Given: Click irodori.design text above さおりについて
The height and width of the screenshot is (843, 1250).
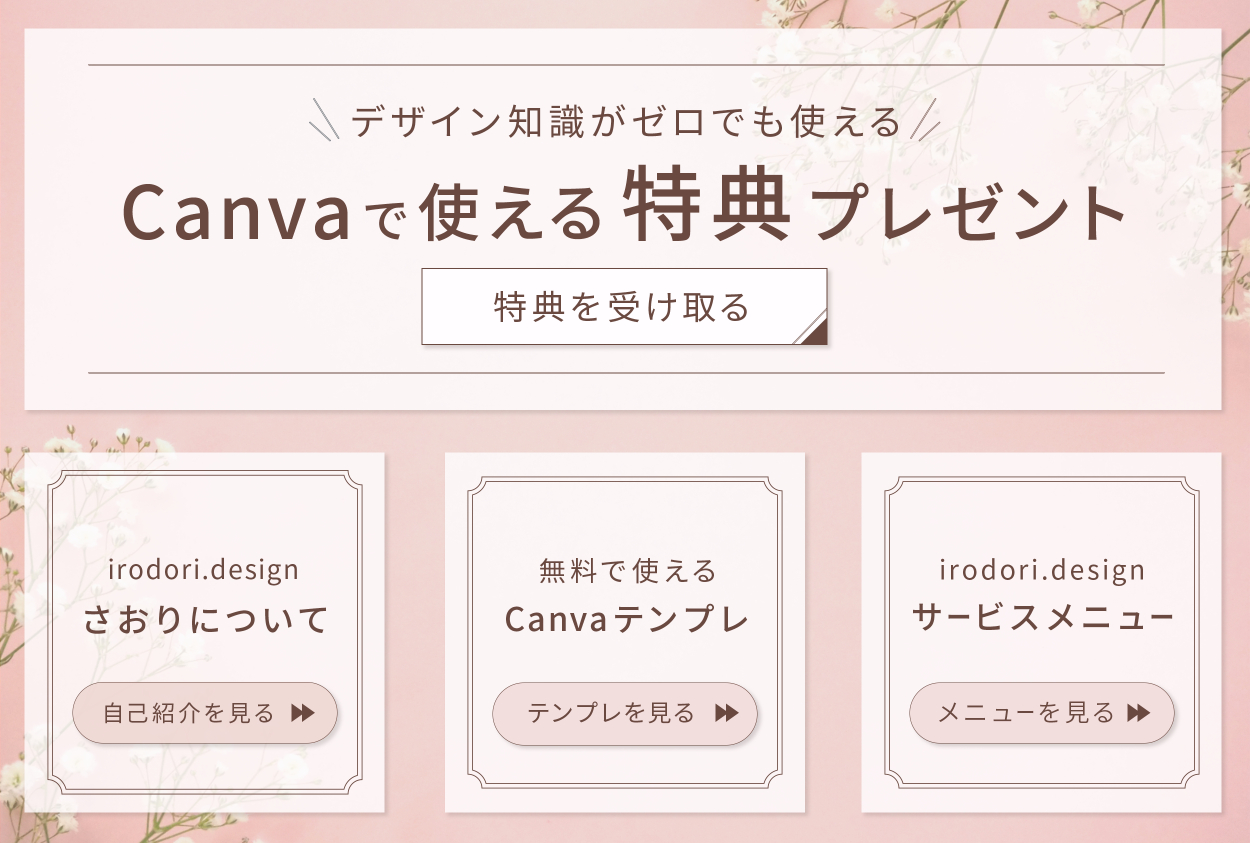Looking at the screenshot, I should [x=204, y=570].
